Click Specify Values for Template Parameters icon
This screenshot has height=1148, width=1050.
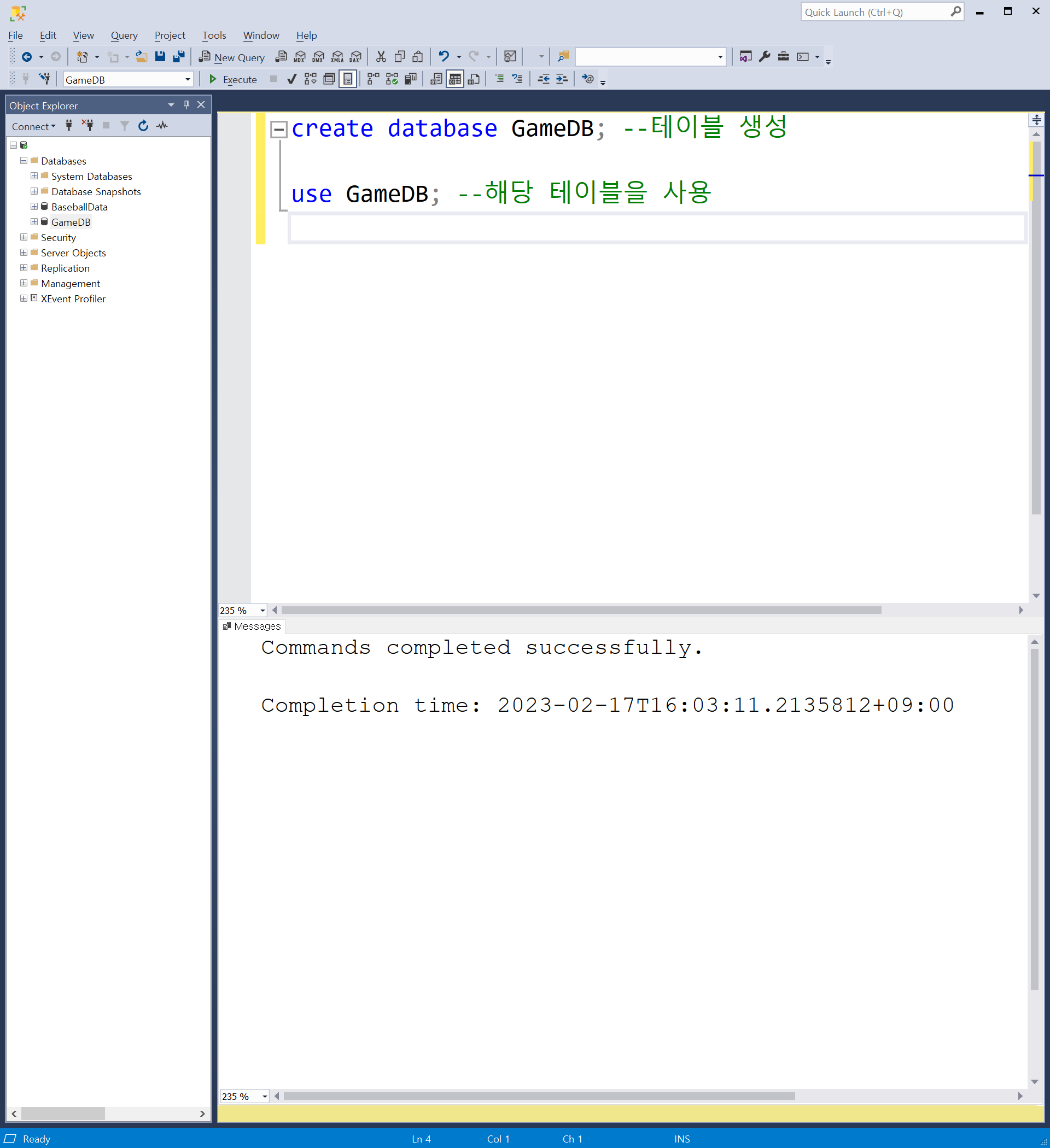point(588,79)
